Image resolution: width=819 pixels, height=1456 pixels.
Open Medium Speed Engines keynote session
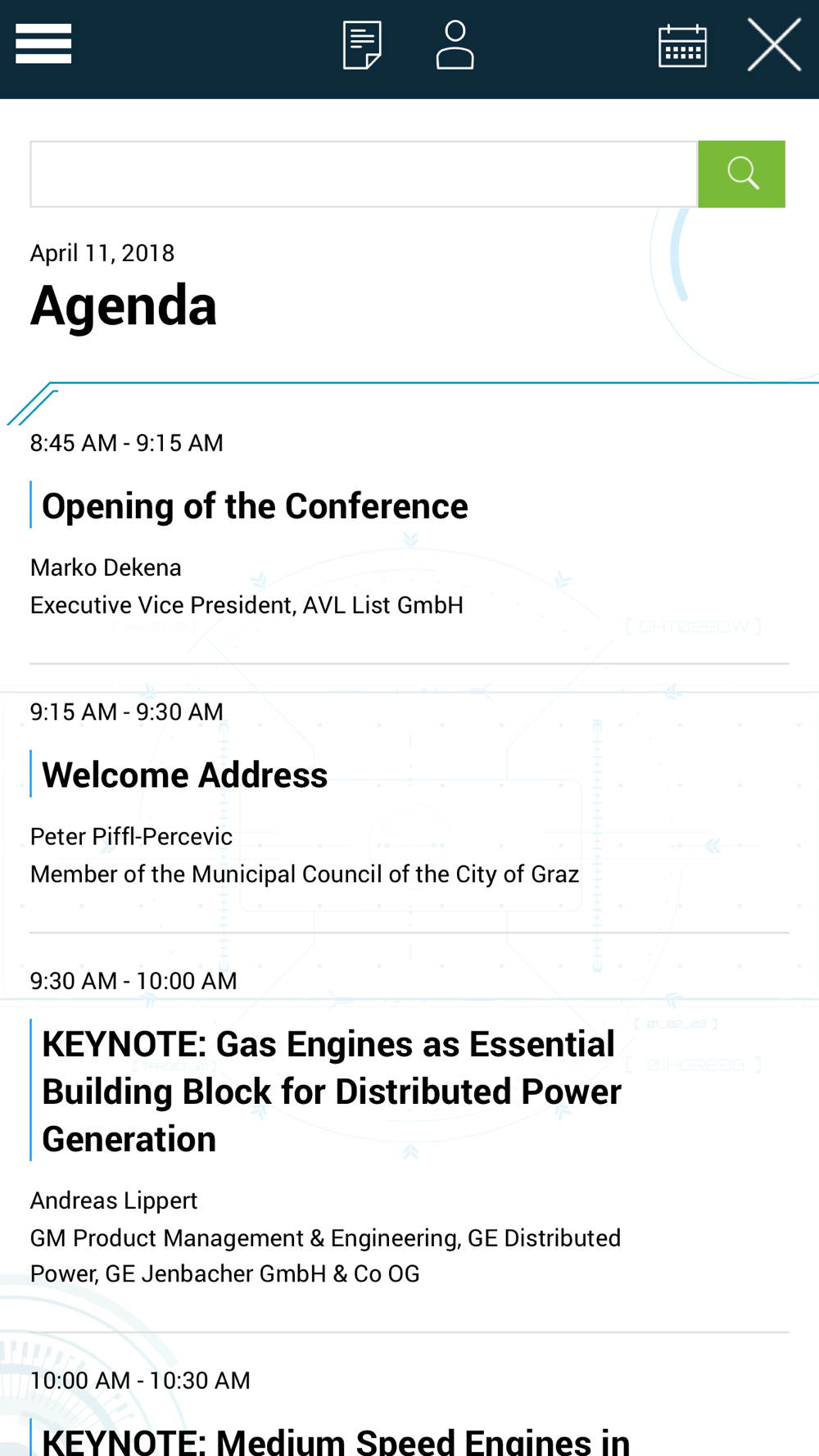pos(336,1441)
